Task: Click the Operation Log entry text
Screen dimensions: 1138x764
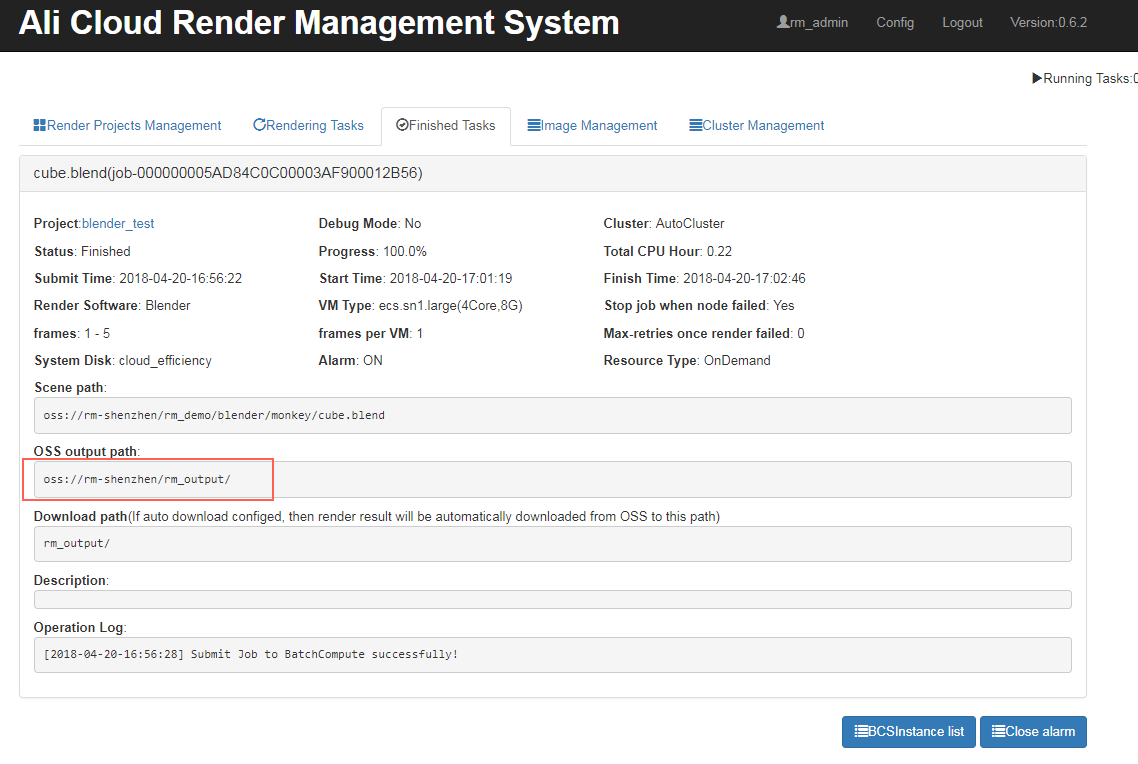Action: pos(251,654)
